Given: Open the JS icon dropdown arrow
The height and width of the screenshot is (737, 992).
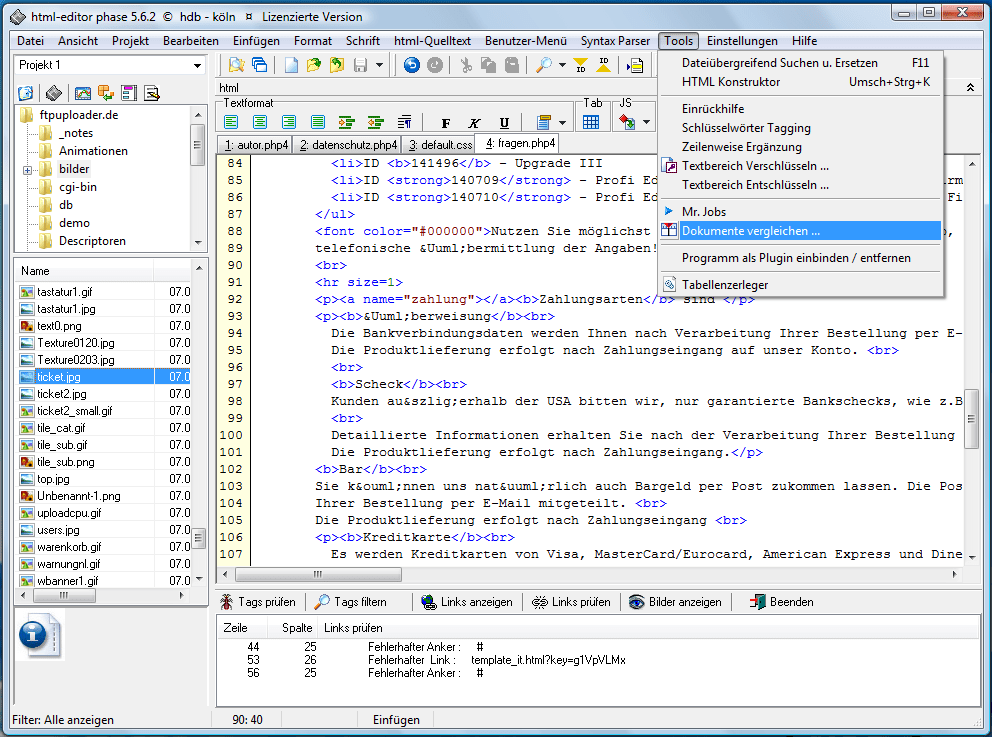Looking at the screenshot, I should (647, 123).
